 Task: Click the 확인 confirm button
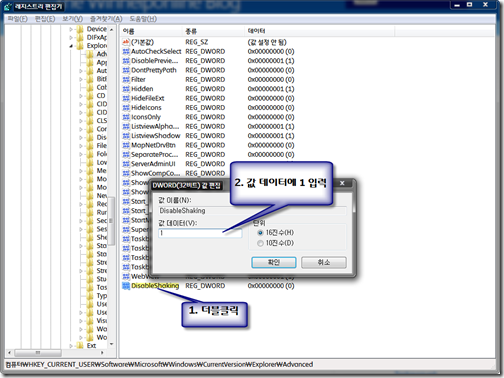[x=274, y=262]
